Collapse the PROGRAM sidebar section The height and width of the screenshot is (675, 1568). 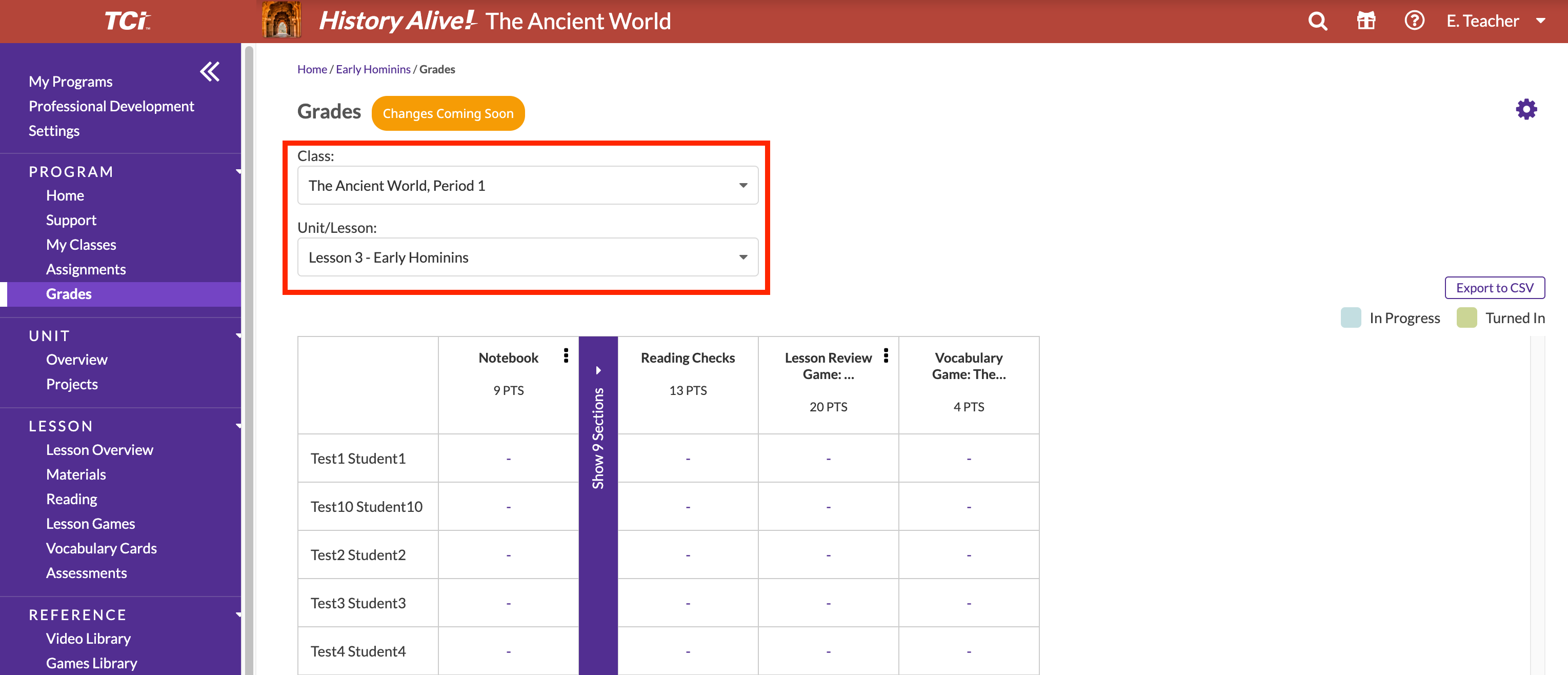[238, 172]
